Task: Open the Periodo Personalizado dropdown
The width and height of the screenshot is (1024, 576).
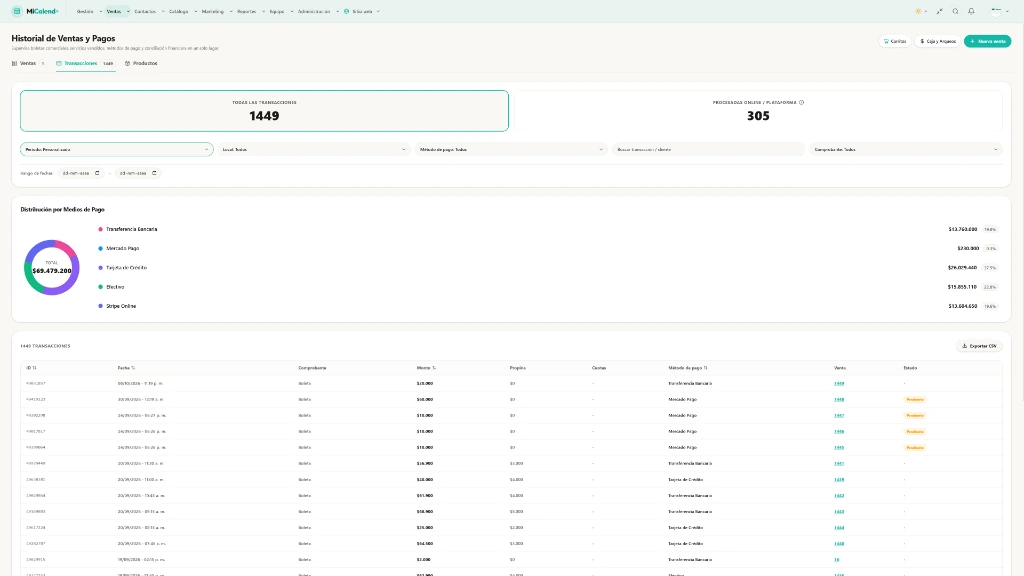Action: [x=117, y=150]
